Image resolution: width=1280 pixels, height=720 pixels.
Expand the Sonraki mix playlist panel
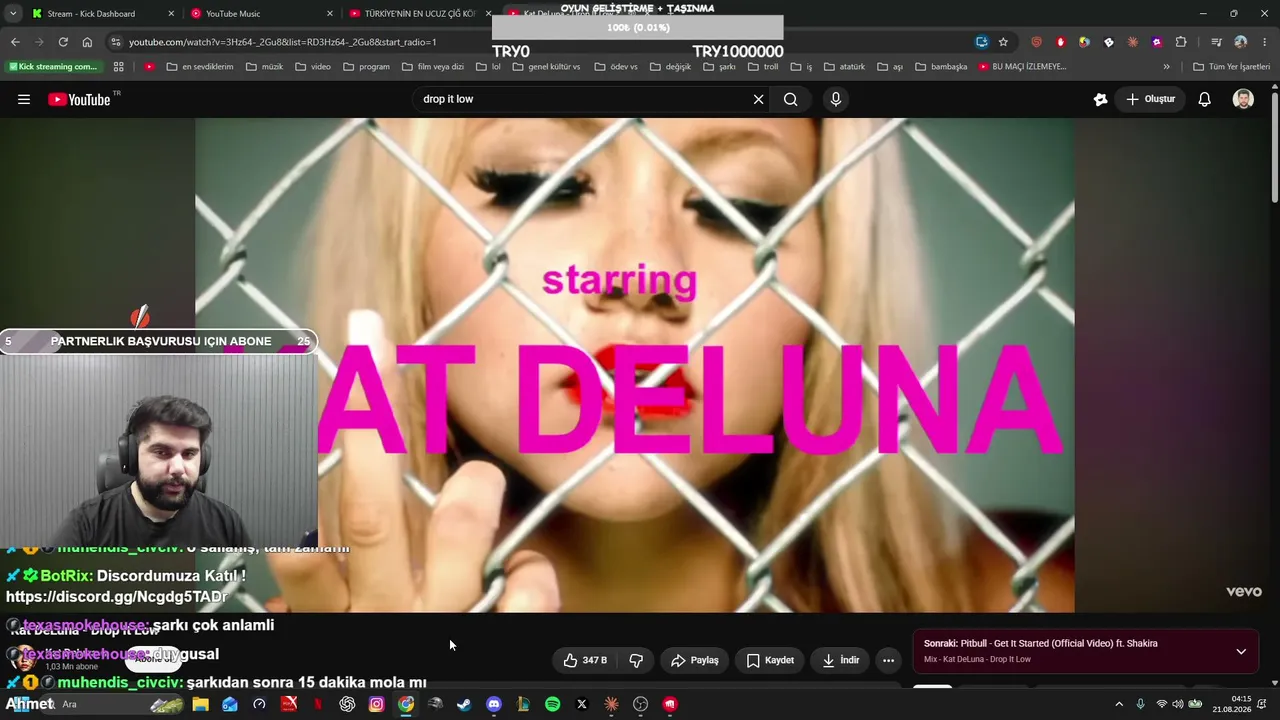(x=1241, y=651)
